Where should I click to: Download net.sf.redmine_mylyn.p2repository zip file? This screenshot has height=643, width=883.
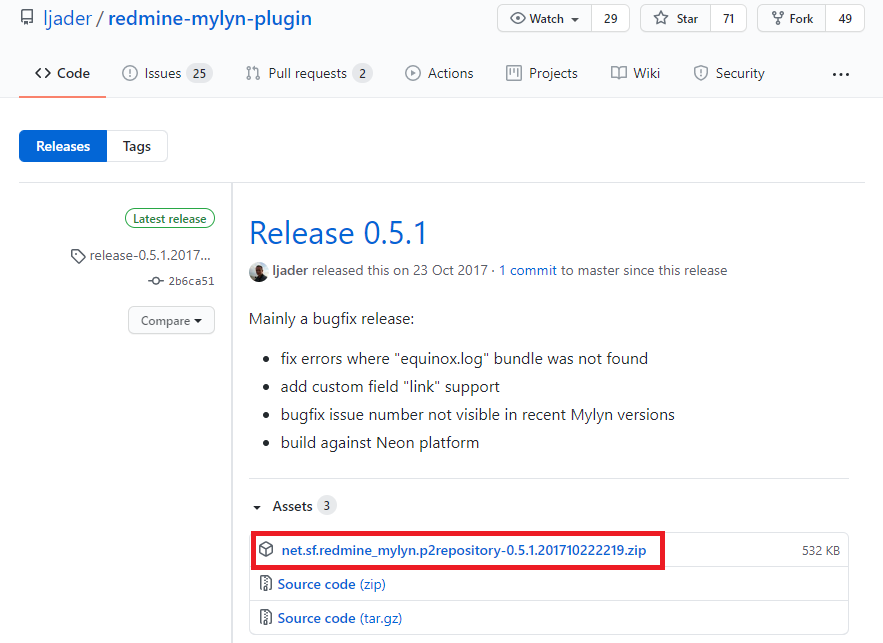coord(463,550)
